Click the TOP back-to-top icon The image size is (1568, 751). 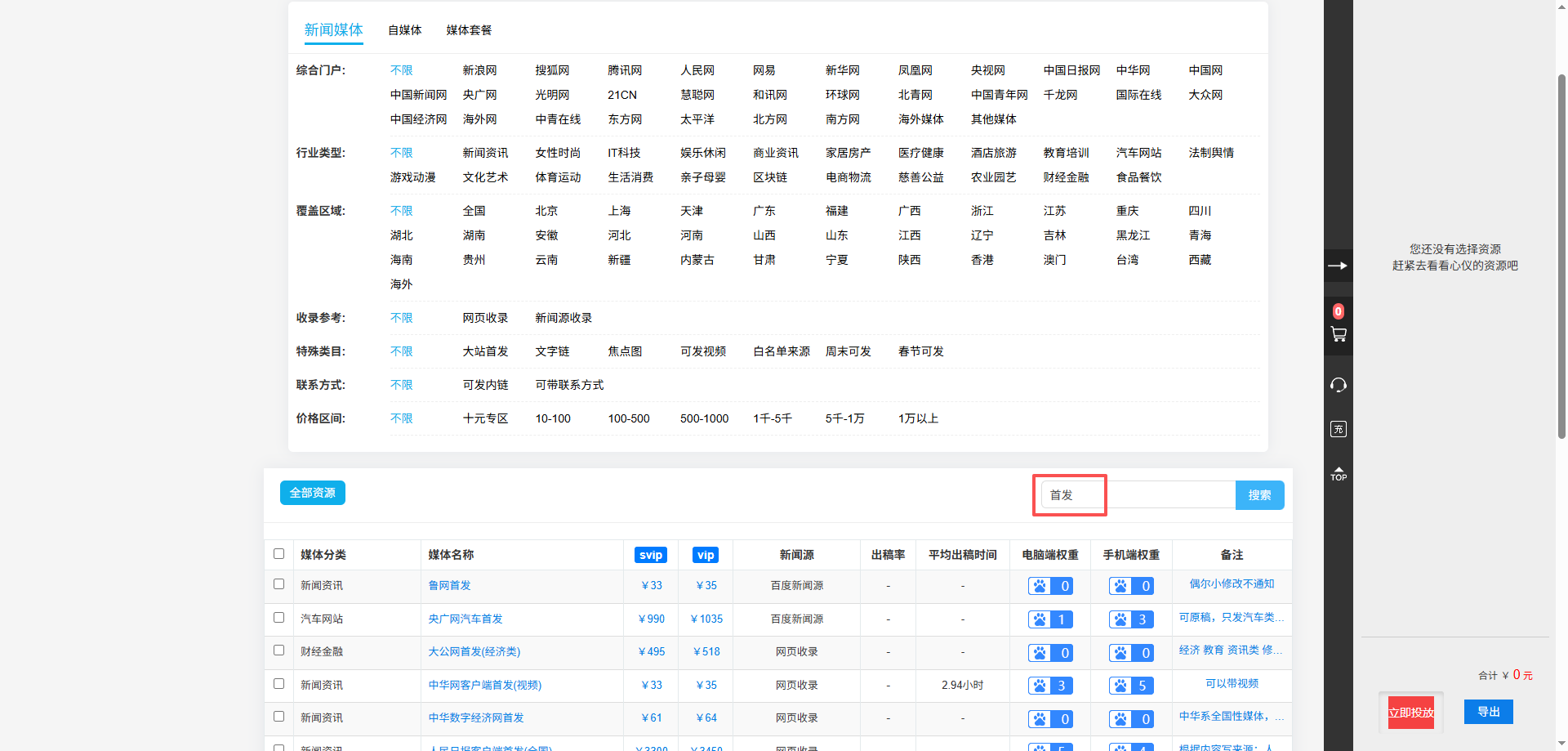point(1338,473)
